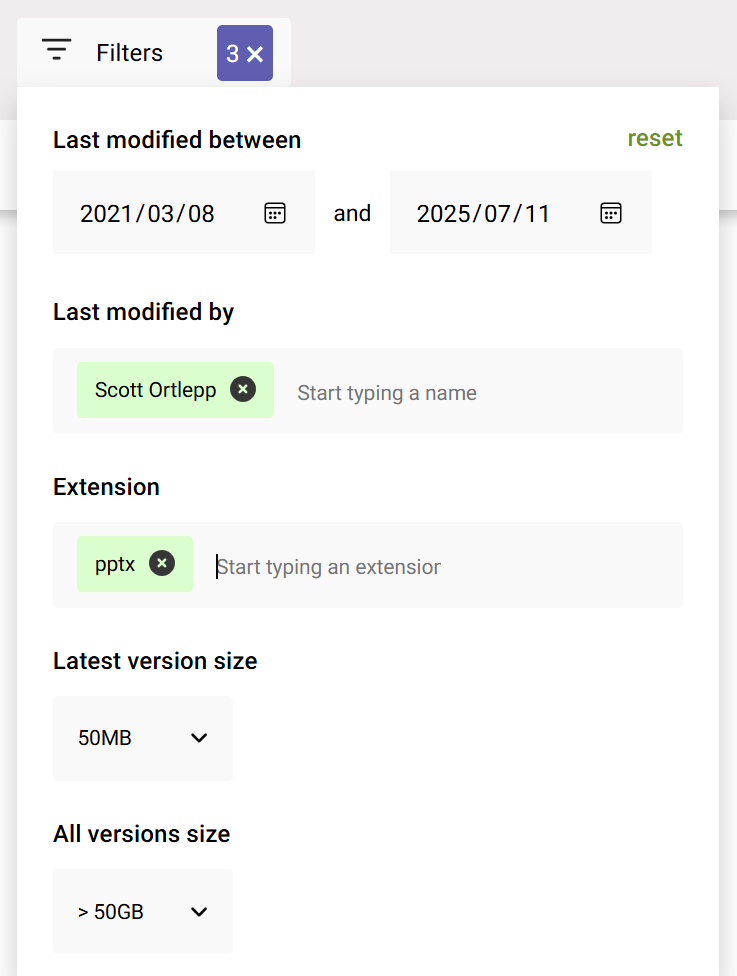Open the Latest version size dropdown
The image size is (737, 976).
(x=142, y=738)
